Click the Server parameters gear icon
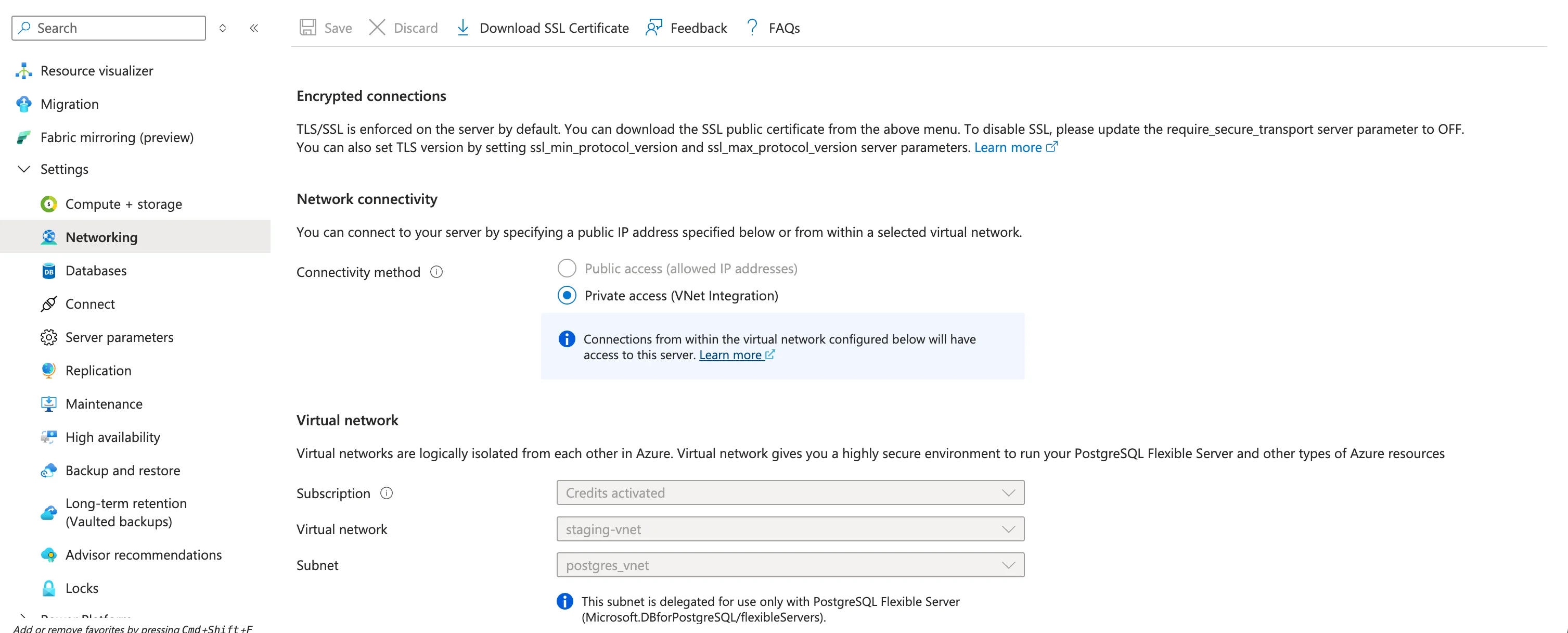Image resolution: width=1568 pixels, height=633 pixels. click(49, 337)
